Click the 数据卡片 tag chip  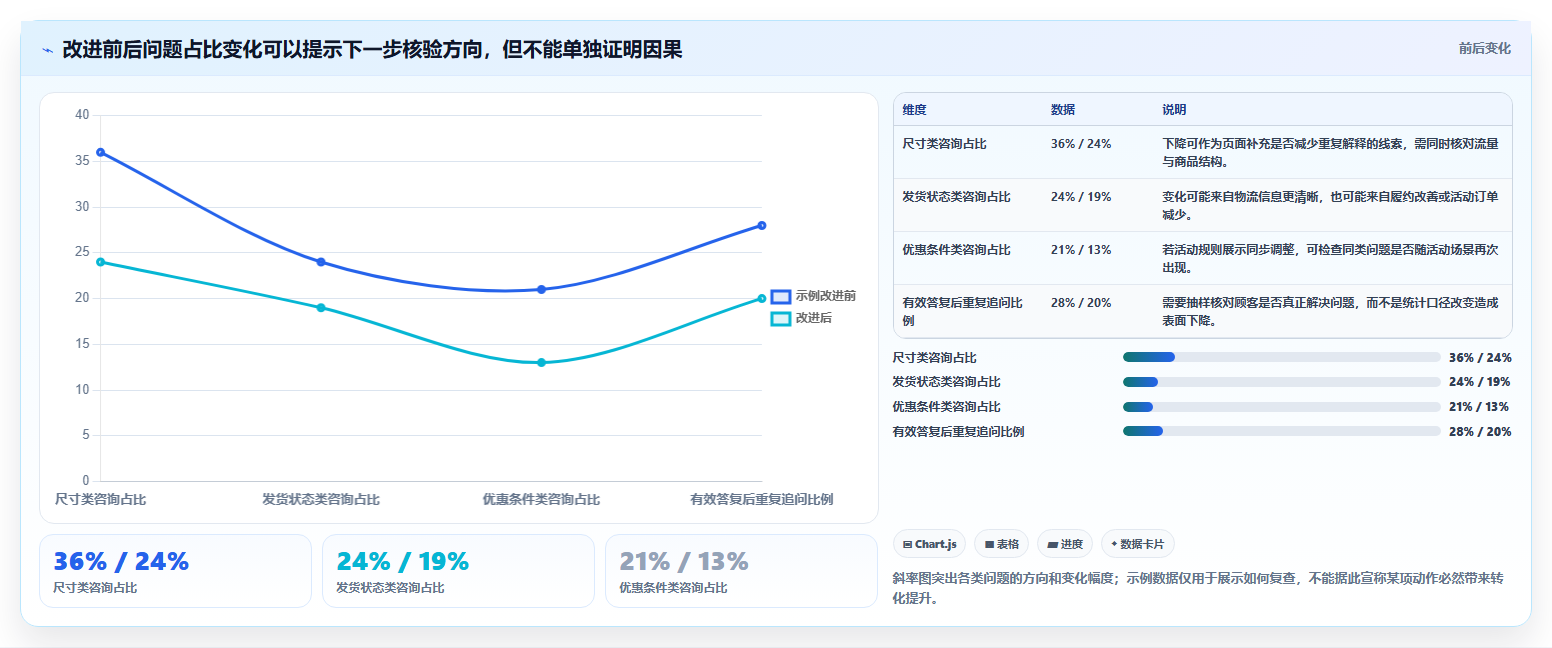(x=1137, y=544)
